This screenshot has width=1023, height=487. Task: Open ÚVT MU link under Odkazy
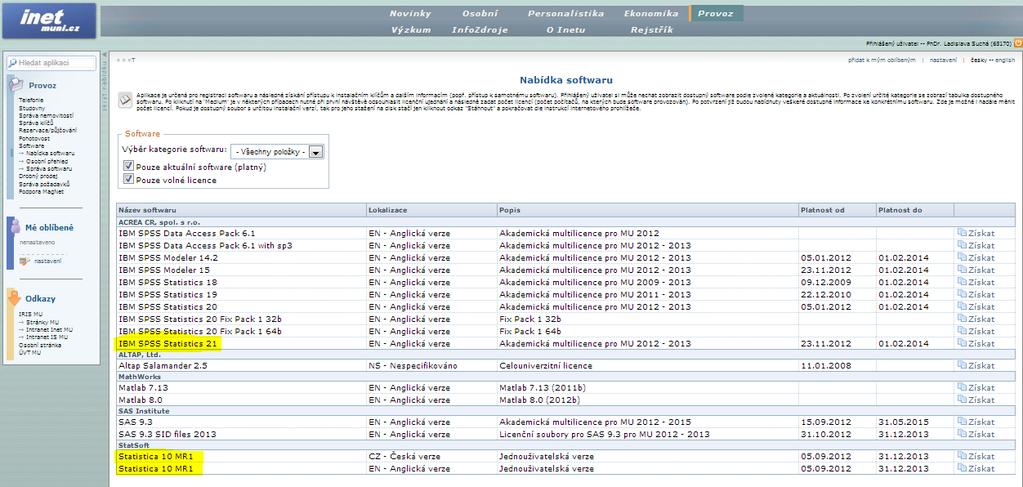coord(29,353)
